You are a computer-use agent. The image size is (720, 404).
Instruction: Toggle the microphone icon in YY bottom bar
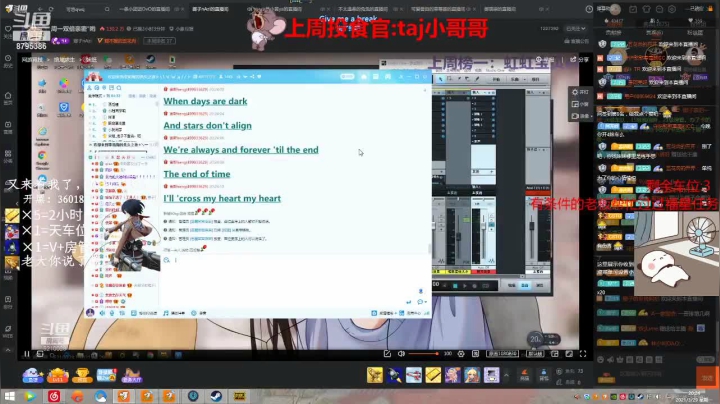click(x=112, y=313)
